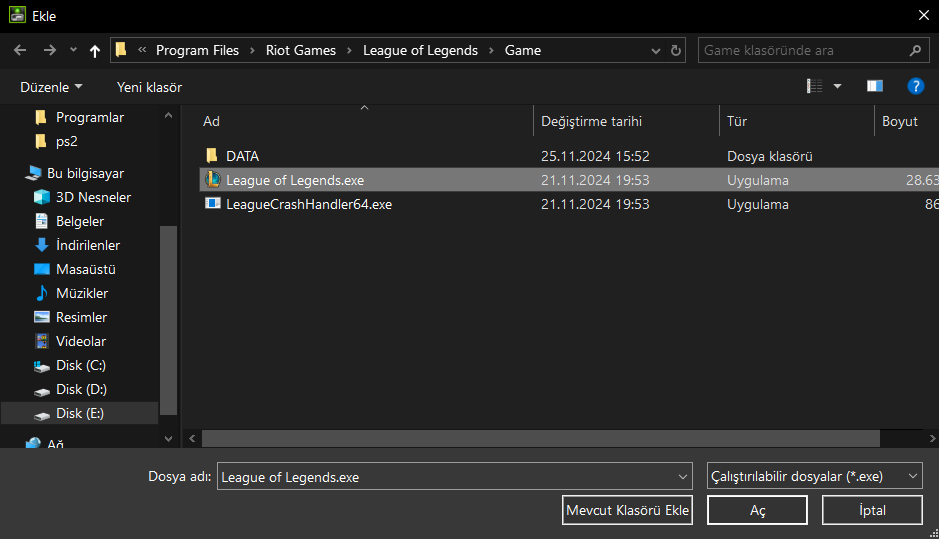Create a new folder with Yeni klasör
Viewport: 939px width, 539px height.
(x=149, y=87)
